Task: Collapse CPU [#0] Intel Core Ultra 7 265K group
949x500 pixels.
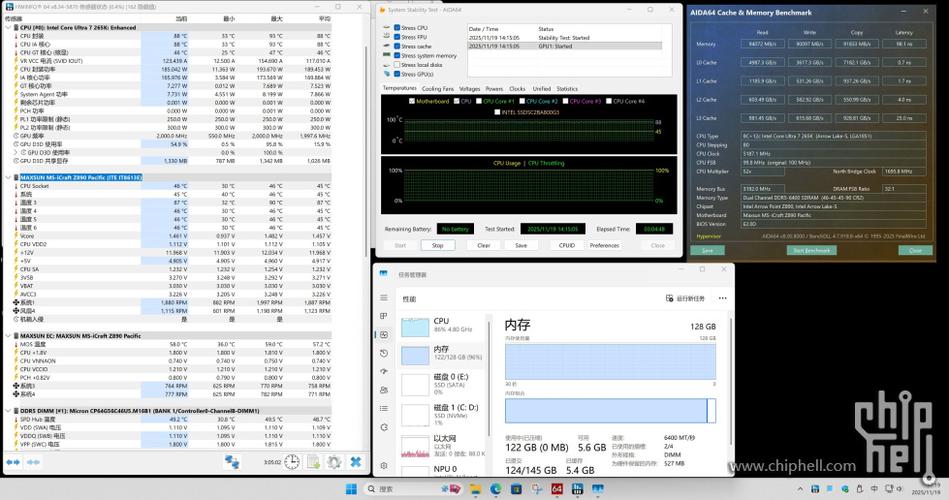Action: (x=8, y=28)
